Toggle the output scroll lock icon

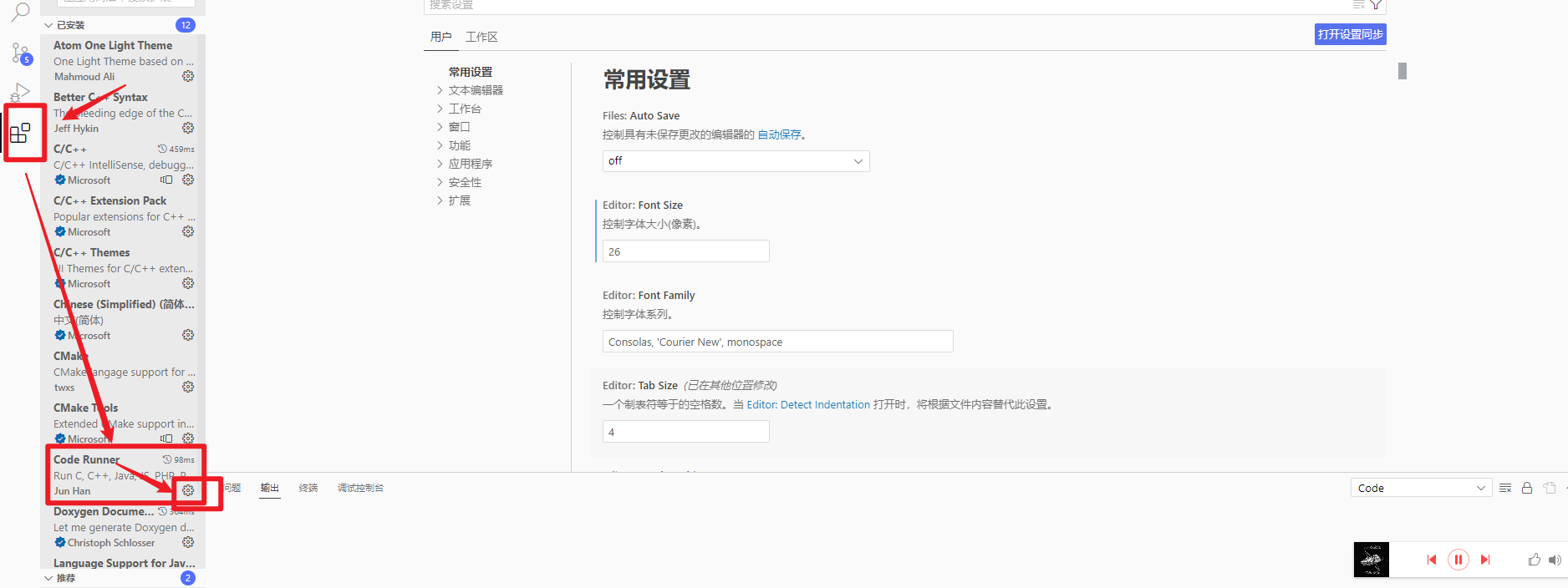coord(1527,488)
